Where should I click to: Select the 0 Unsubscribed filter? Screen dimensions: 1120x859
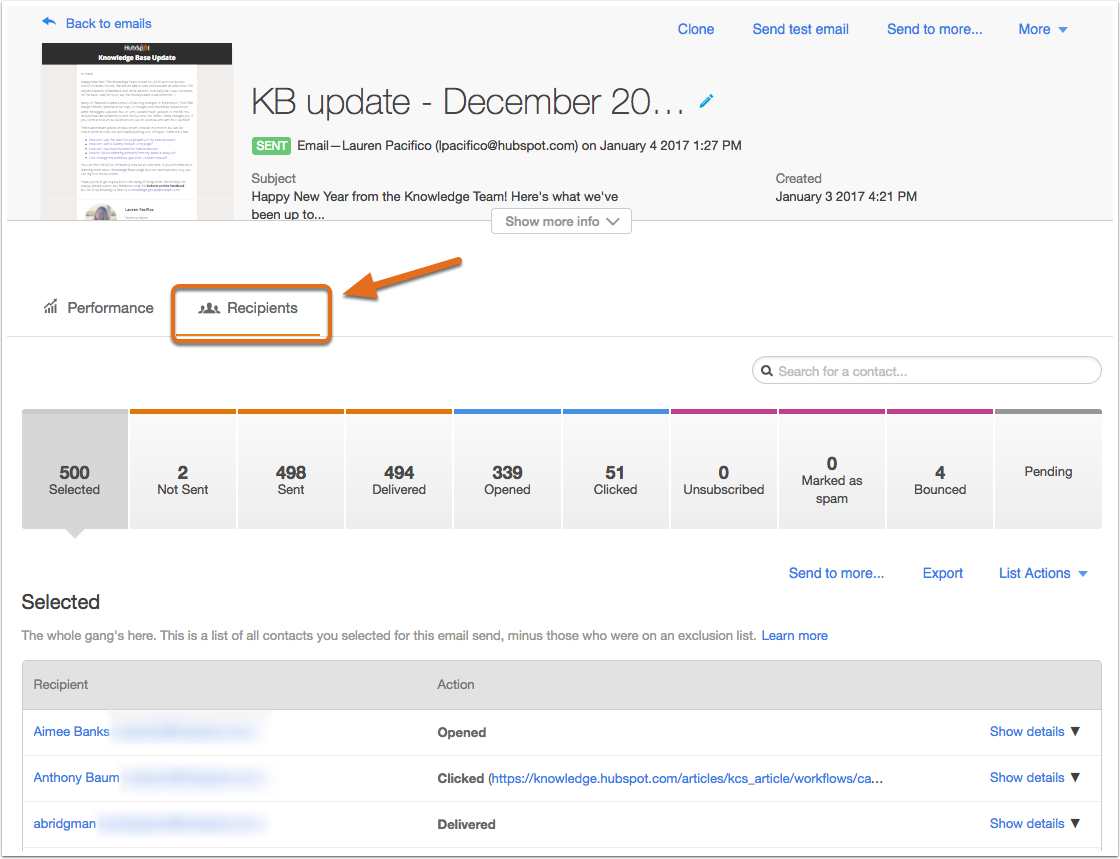coord(724,469)
